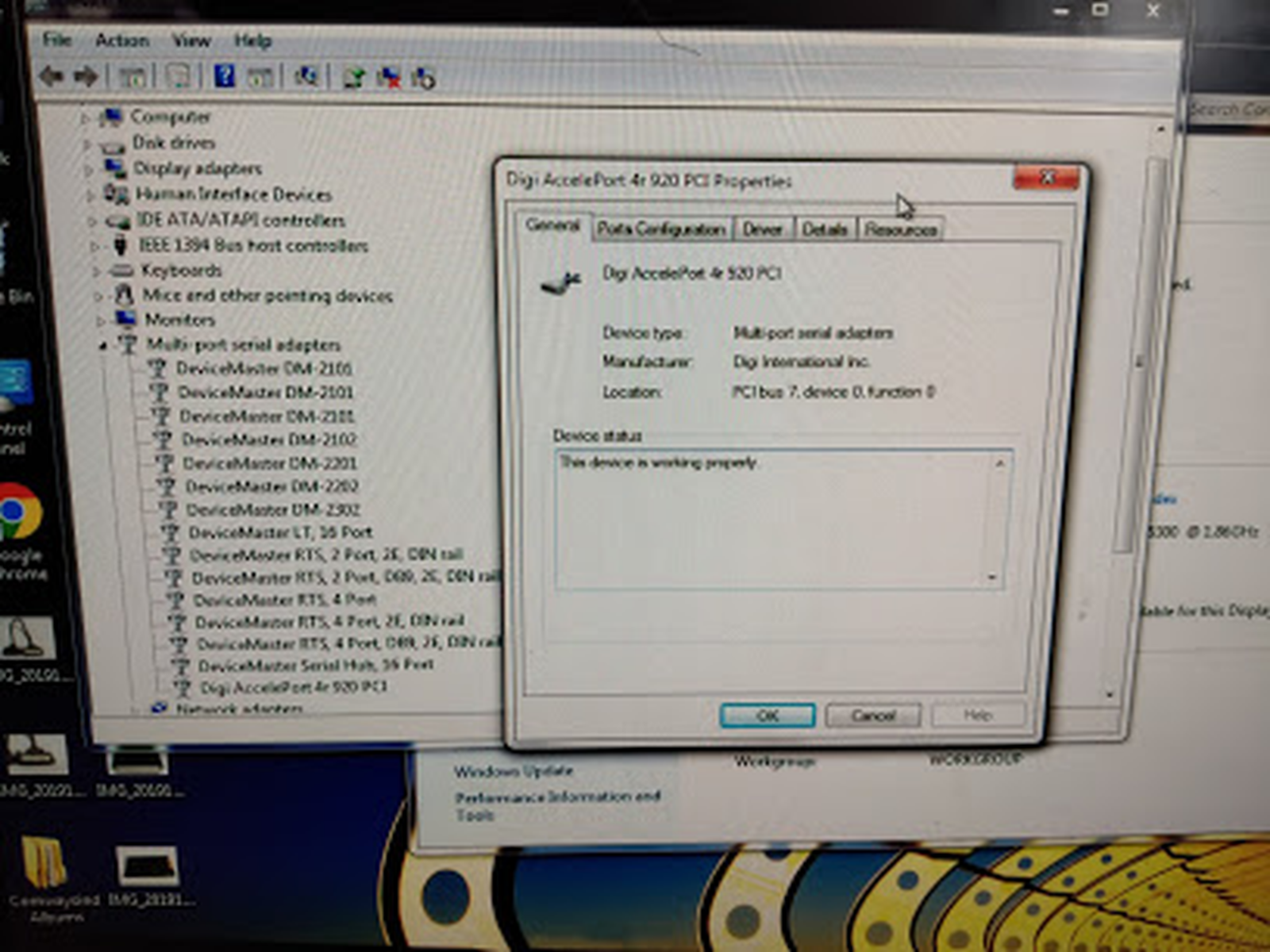
Task: Open the View menu
Action: click(191, 40)
